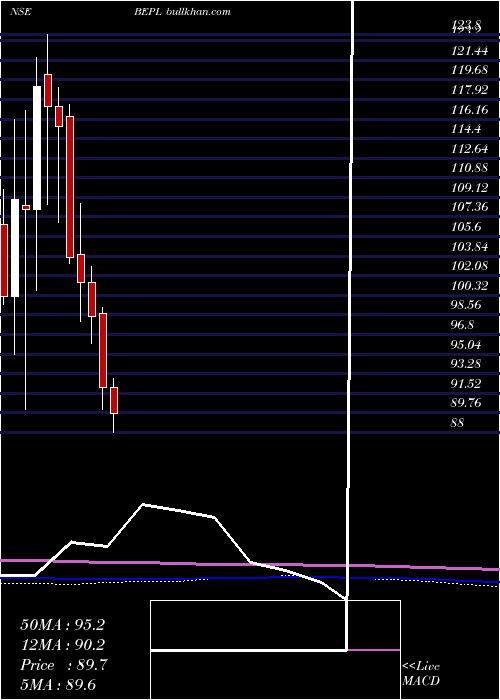Select the 100.32 price axis label
This screenshot has height=700, width=500.
[x=469, y=286]
